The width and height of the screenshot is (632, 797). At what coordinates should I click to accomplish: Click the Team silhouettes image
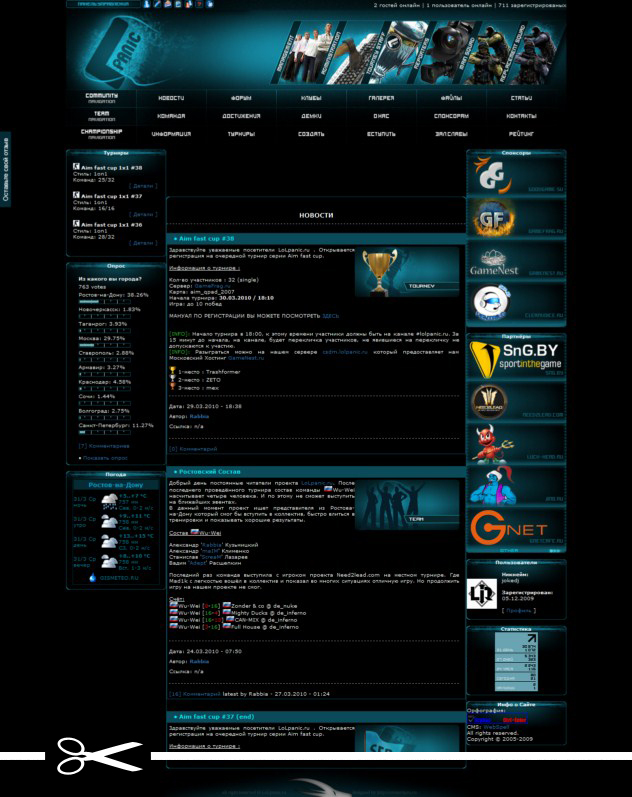[x=407, y=505]
